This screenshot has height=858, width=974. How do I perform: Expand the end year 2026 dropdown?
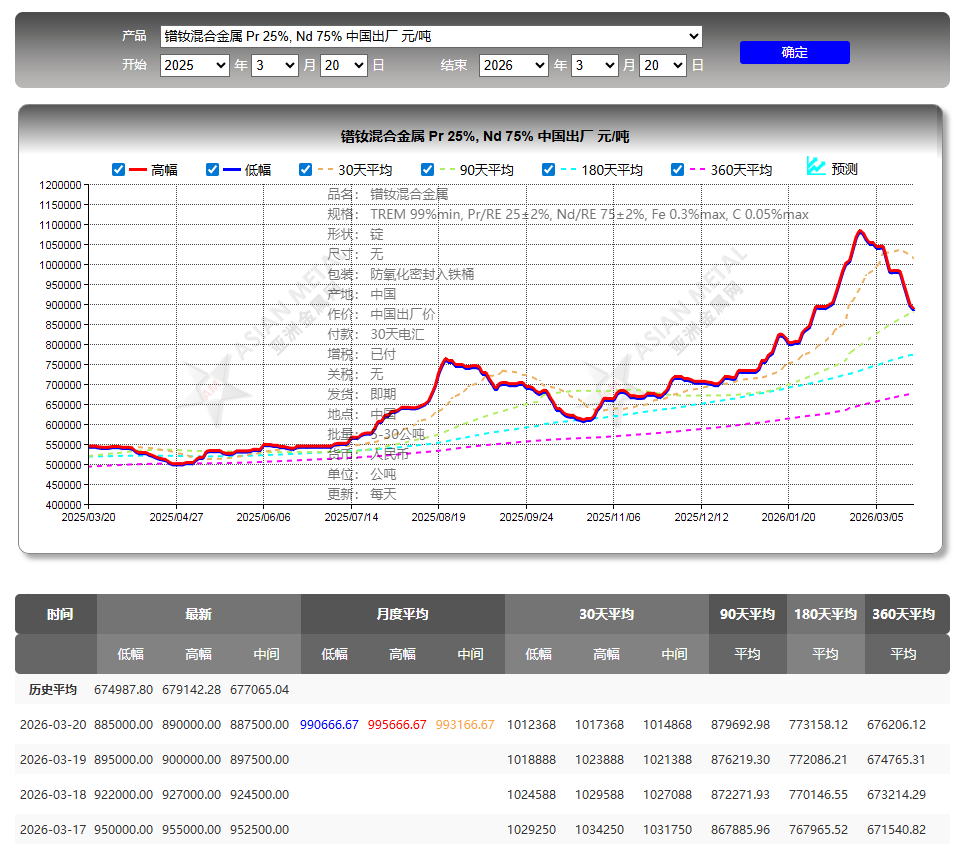[514, 65]
